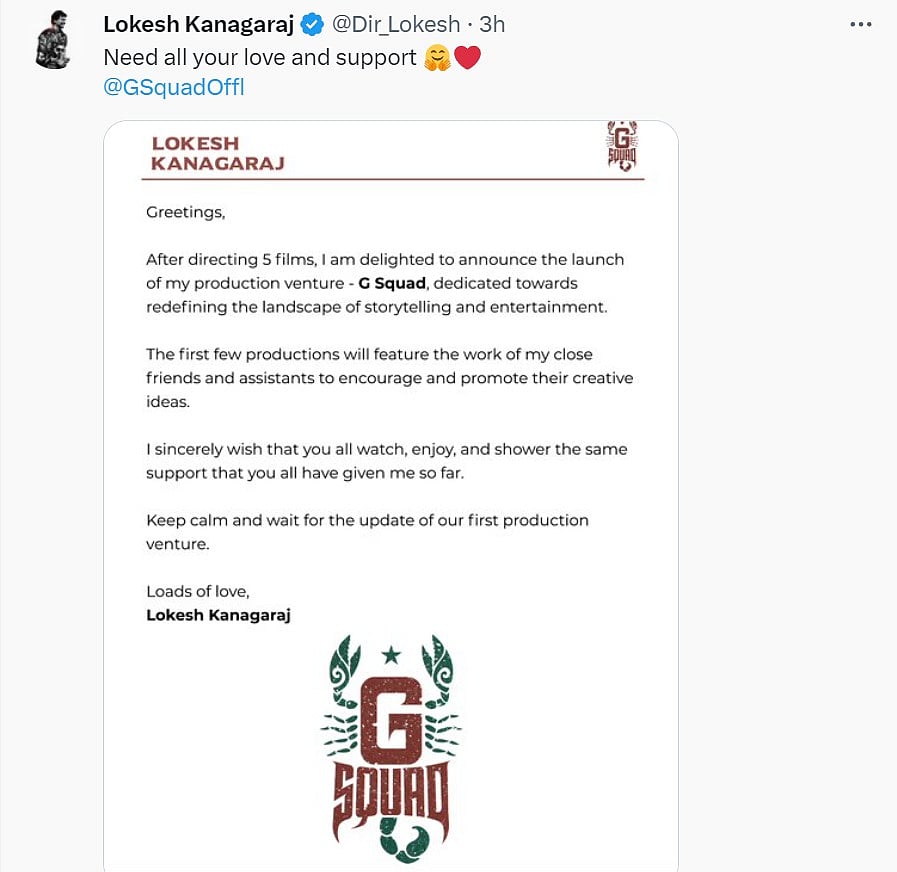Viewport: 897px width, 872px height.
Task: Open the @GSquadOffl mention link
Action: [174, 87]
